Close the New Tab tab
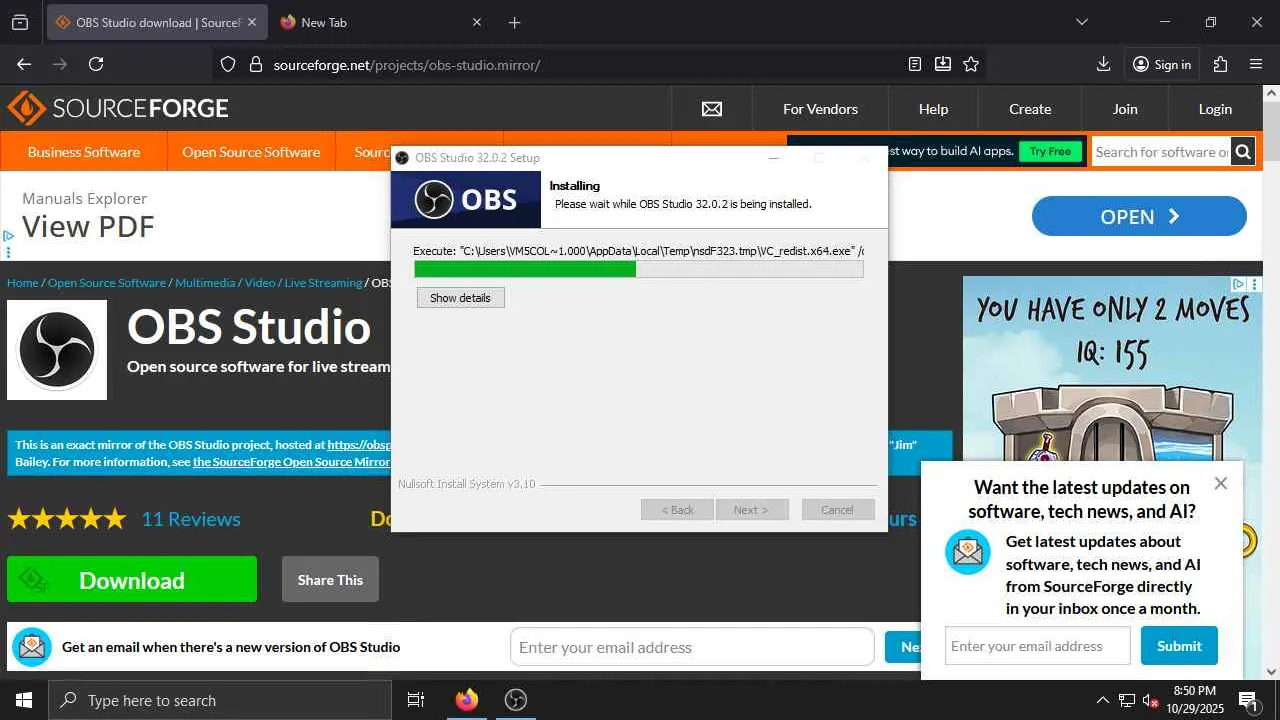Image resolution: width=1280 pixels, height=720 pixels. coord(476,22)
